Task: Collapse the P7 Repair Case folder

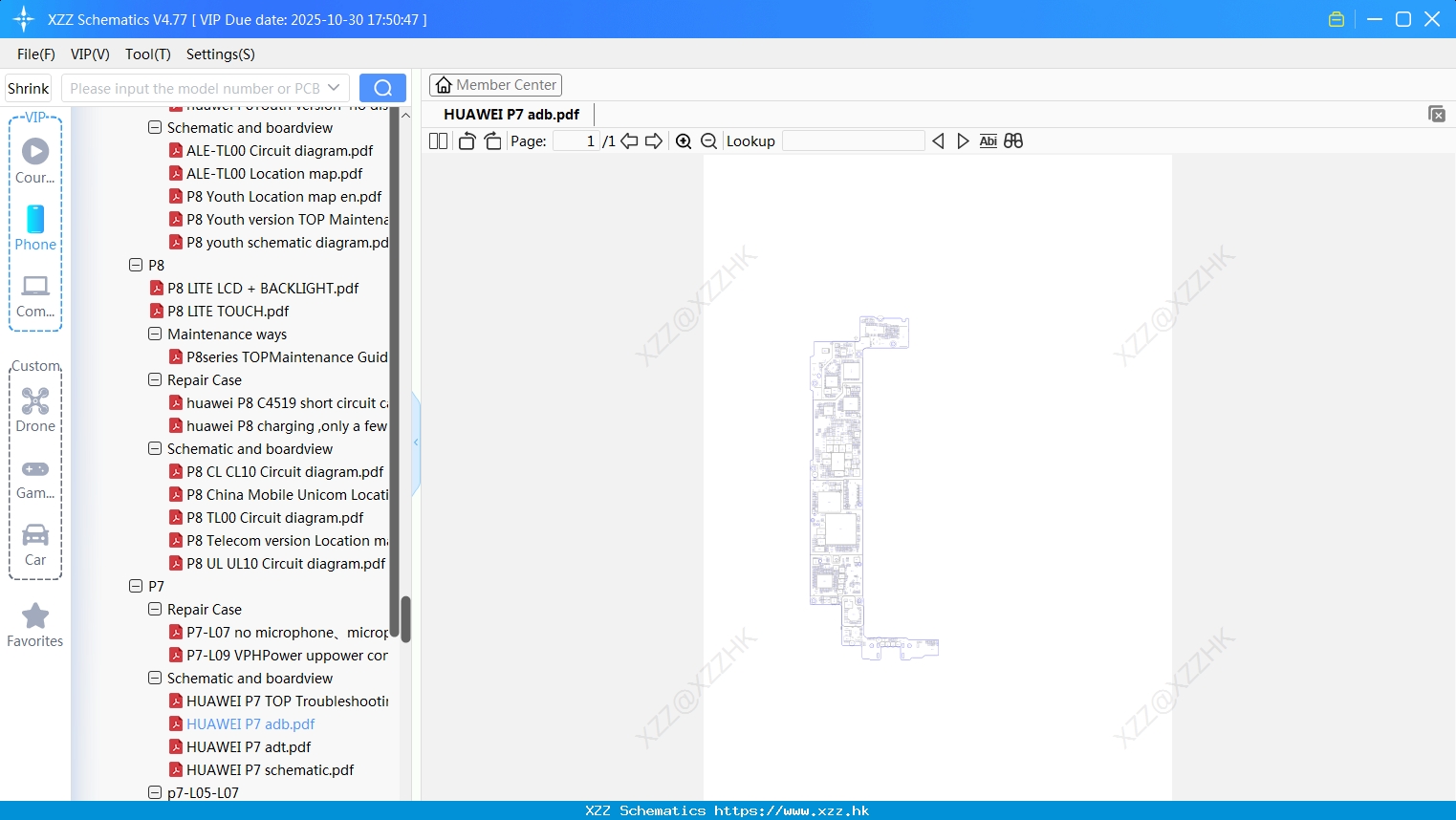Action: [155, 609]
